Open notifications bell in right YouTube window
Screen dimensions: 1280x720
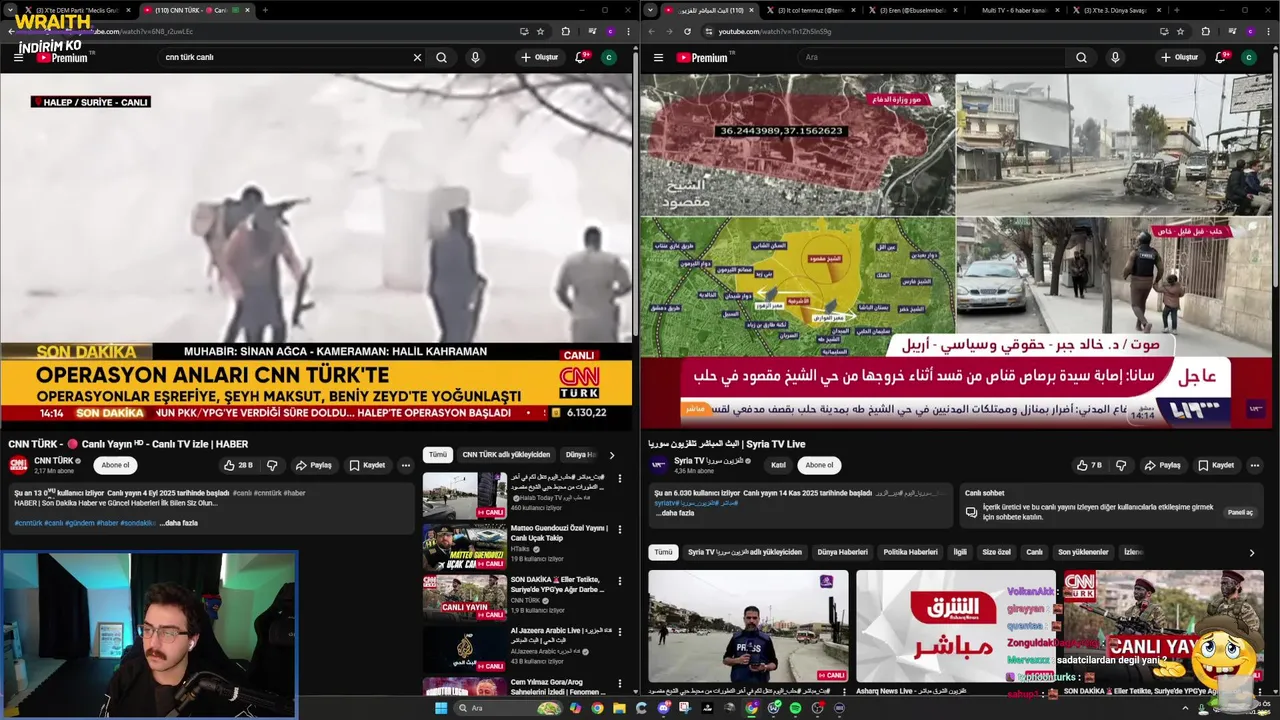pos(1220,57)
